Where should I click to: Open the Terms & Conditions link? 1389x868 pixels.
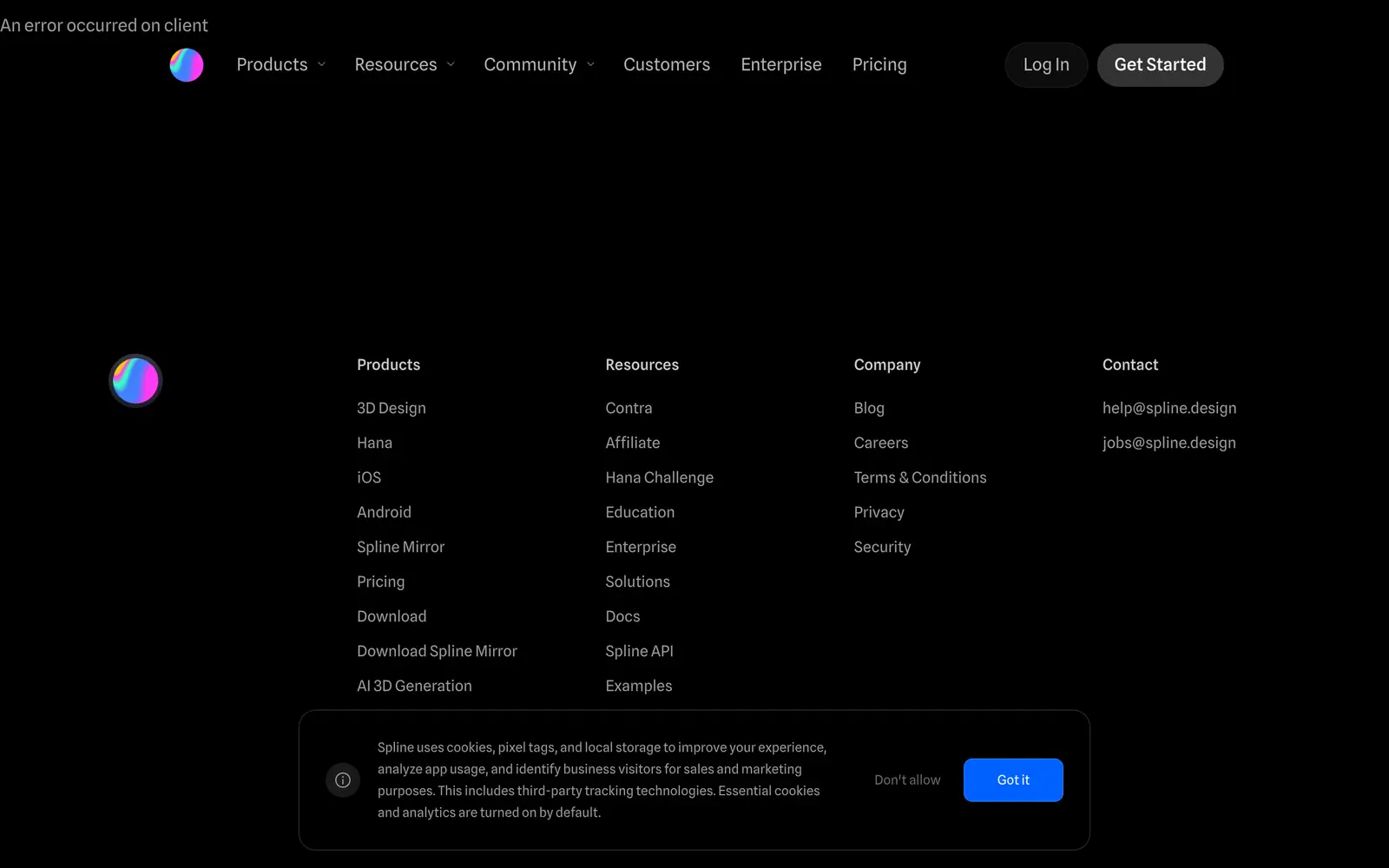coord(920,477)
